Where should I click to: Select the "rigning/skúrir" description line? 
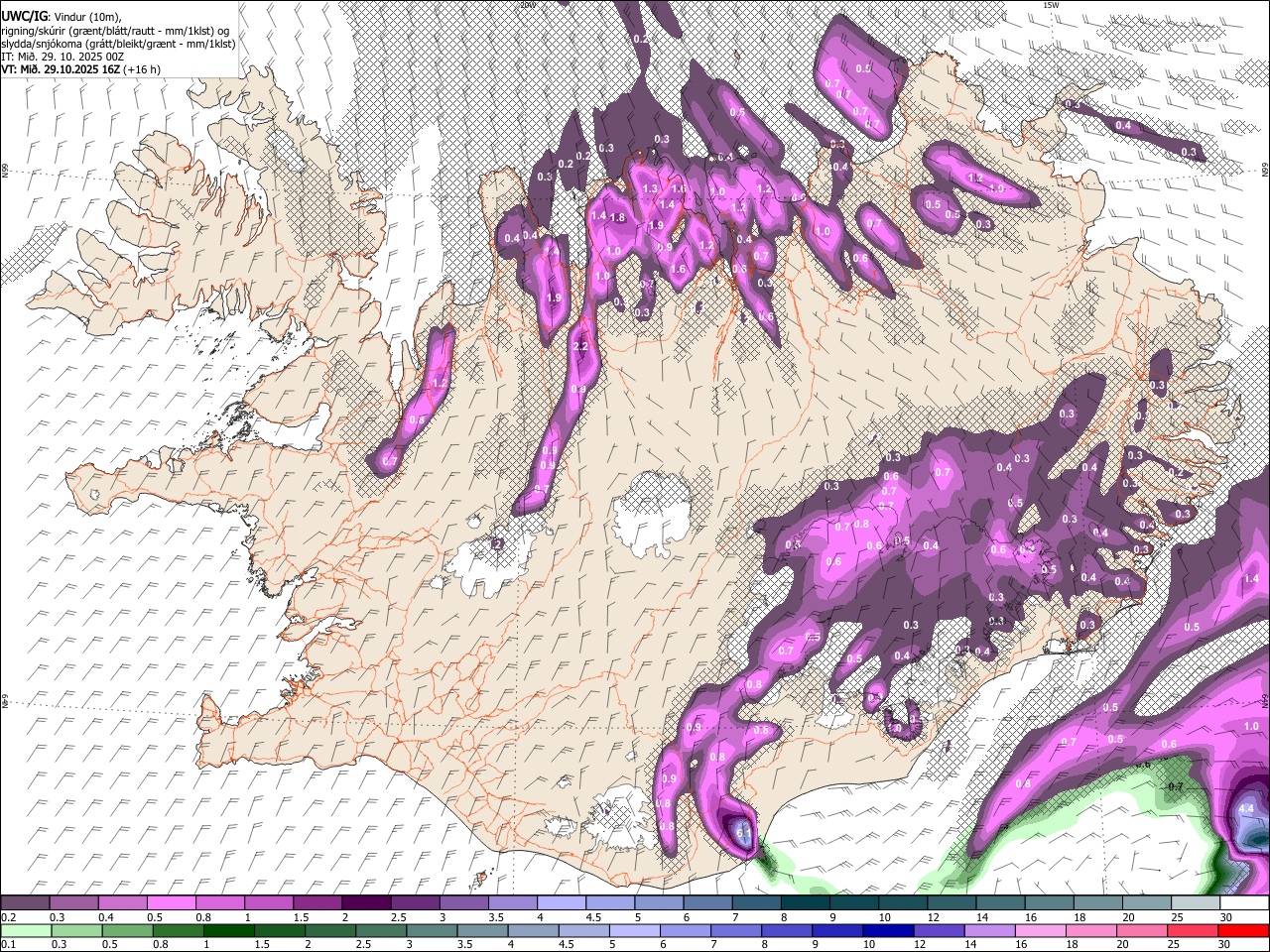click(x=117, y=31)
